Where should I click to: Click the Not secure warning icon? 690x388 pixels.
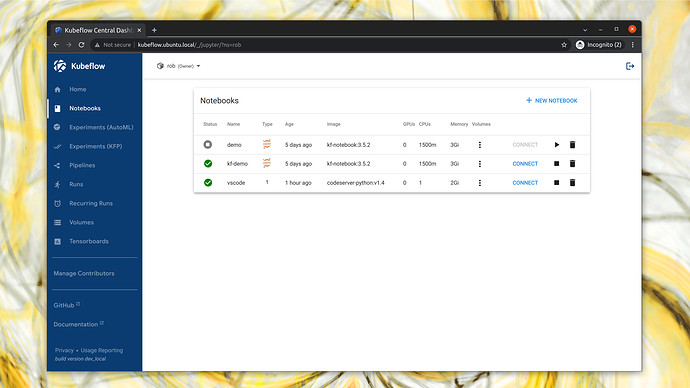(97, 45)
